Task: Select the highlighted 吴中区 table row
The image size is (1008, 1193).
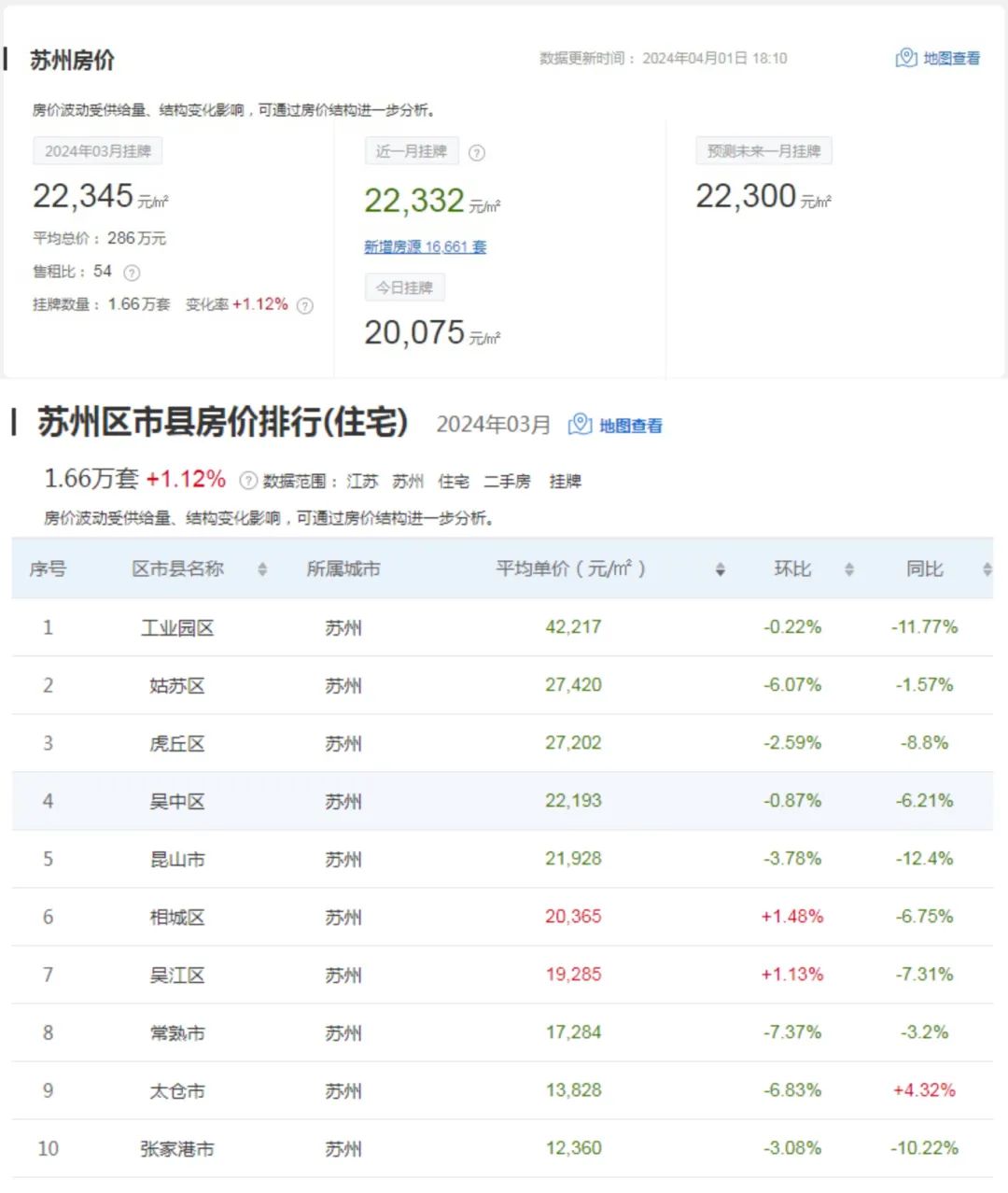Action: (x=504, y=801)
